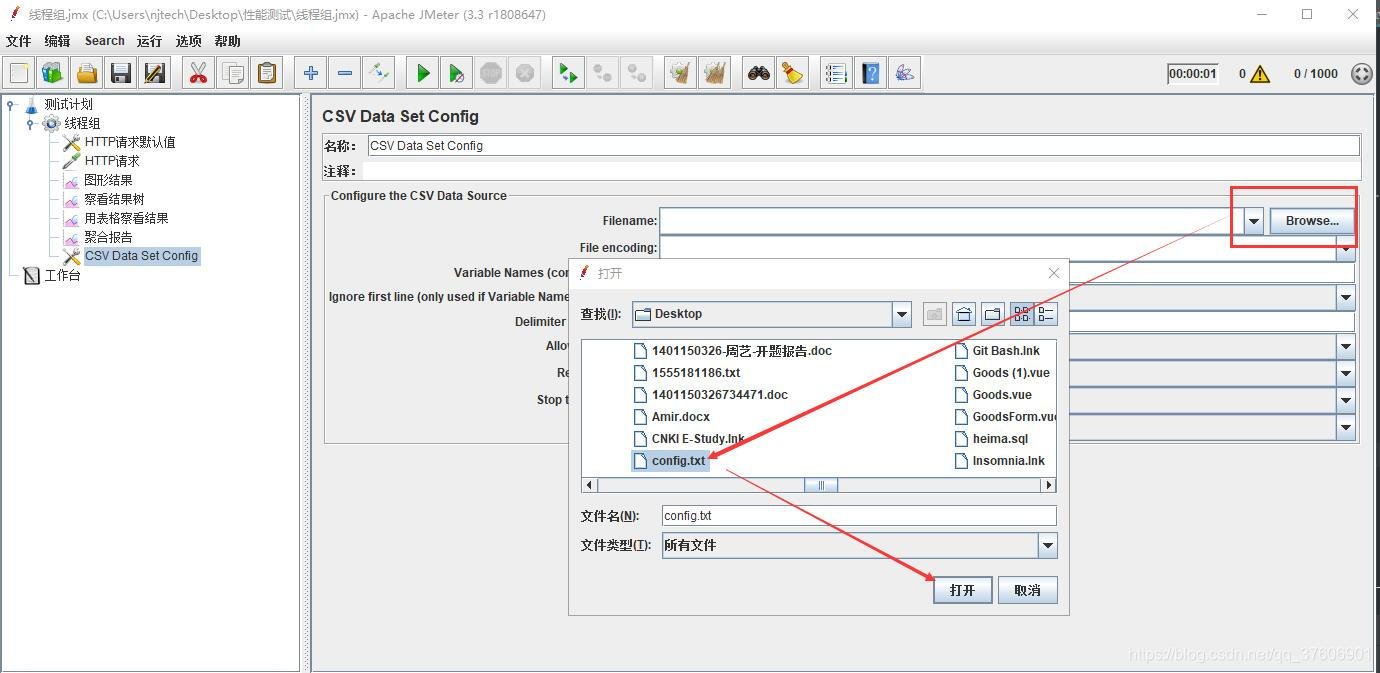This screenshot has width=1380, height=673.
Task: Select HTTP请求默认值 in the tree
Action: point(129,142)
